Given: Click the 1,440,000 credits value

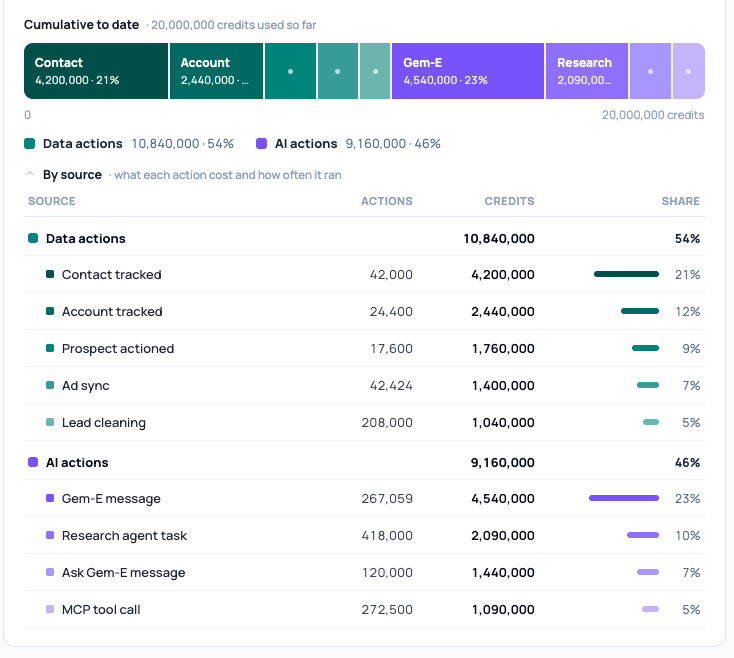Looking at the screenshot, I should (503, 572).
